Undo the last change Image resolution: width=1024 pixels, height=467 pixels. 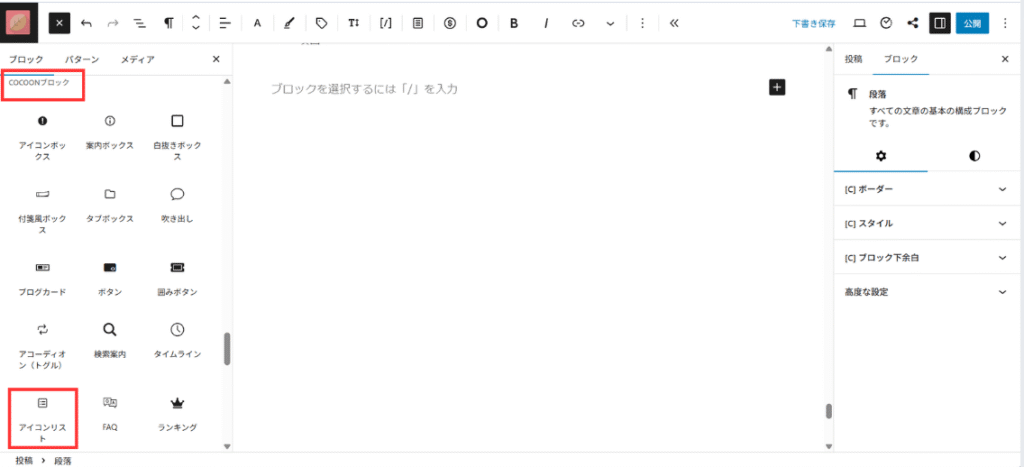(x=86, y=23)
